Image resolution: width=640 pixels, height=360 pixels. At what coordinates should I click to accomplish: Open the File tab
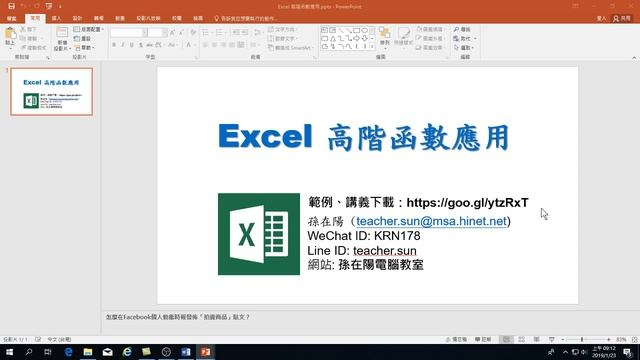(x=12, y=18)
